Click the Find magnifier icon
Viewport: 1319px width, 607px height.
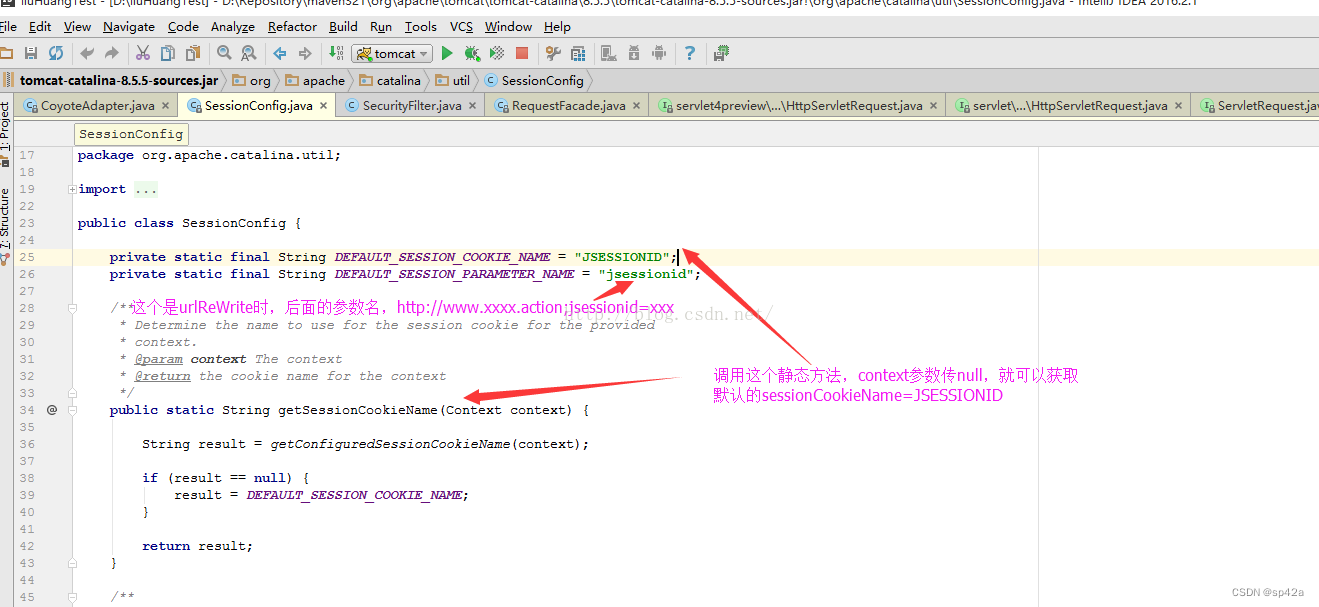(224, 53)
